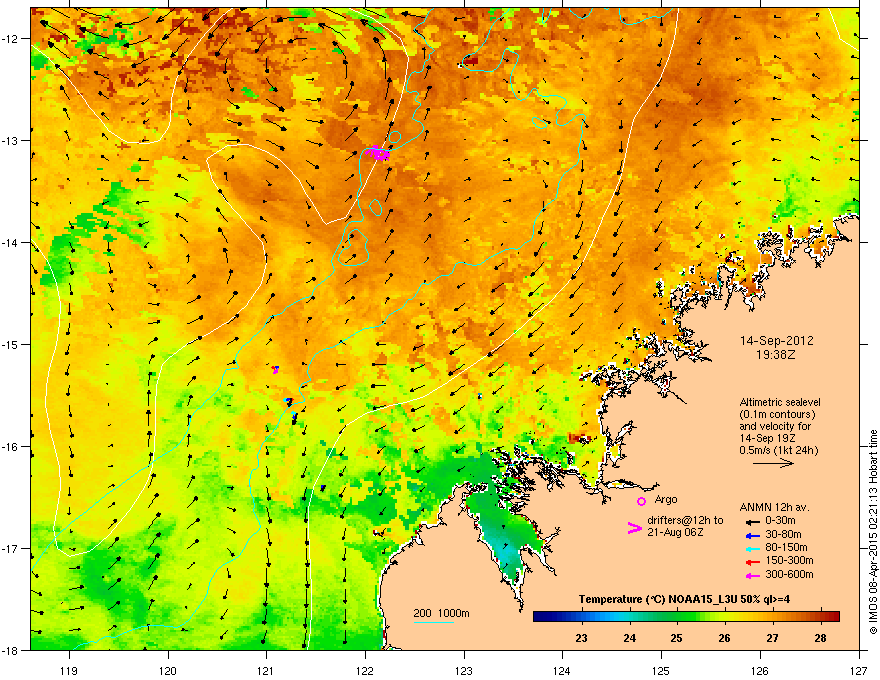The width and height of the screenshot is (880, 680).
Task: Click the longitude axis label 120
Action: click(x=168, y=670)
